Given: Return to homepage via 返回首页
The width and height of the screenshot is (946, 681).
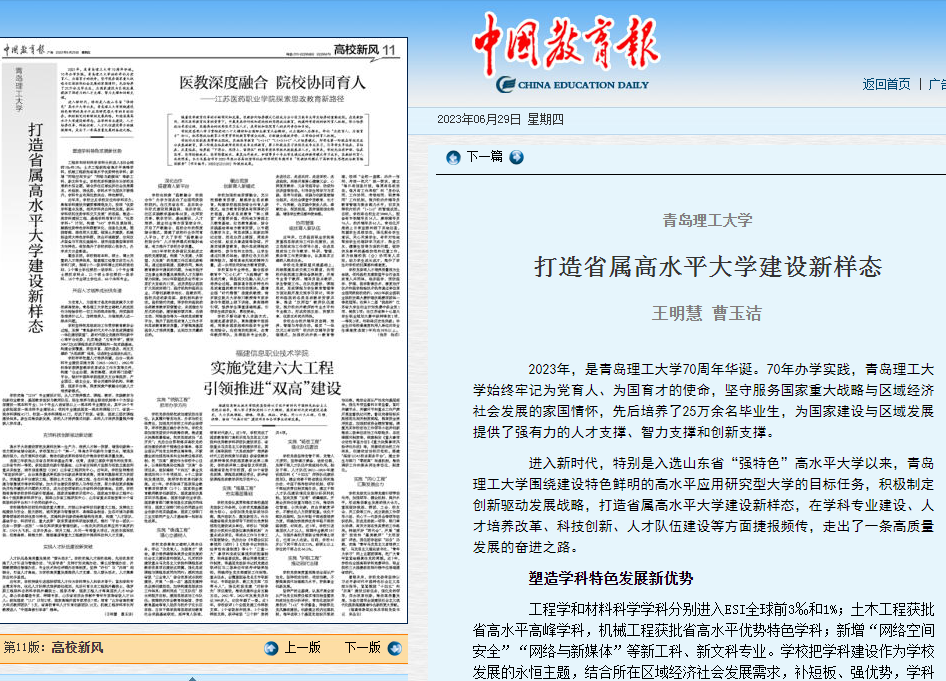Looking at the screenshot, I should tap(886, 84).
